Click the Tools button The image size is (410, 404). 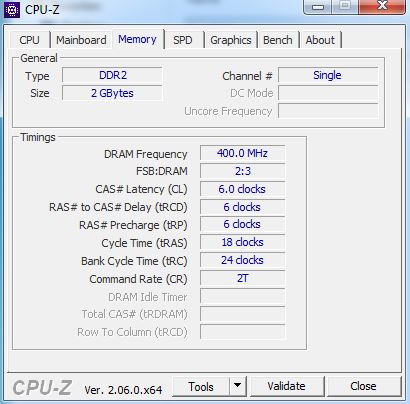click(201, 386)
